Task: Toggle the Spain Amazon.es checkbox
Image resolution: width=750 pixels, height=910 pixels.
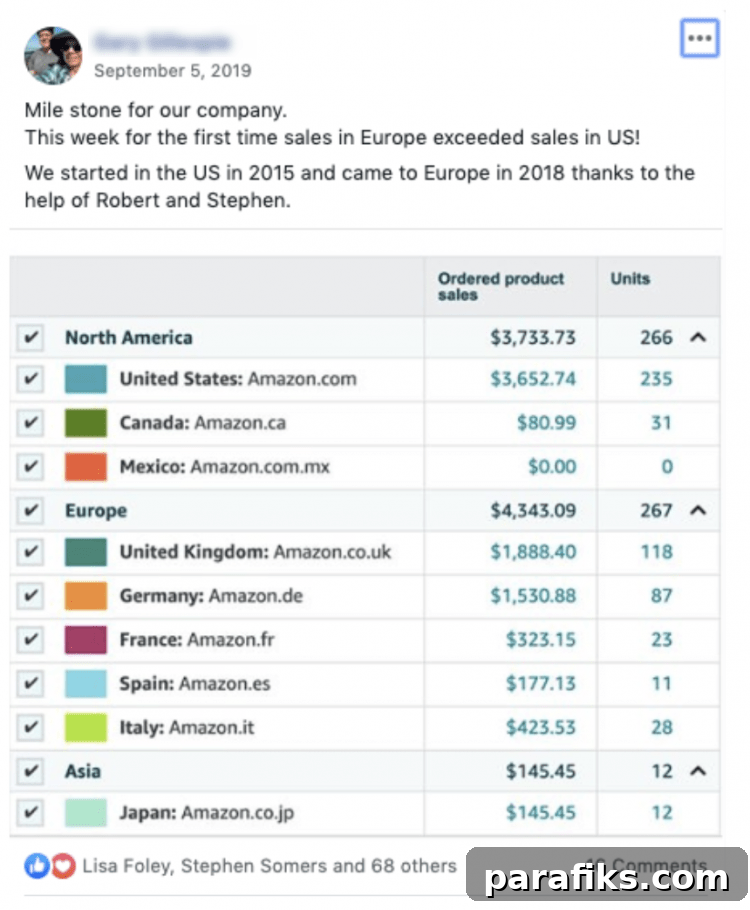Action: pos(30,684)
